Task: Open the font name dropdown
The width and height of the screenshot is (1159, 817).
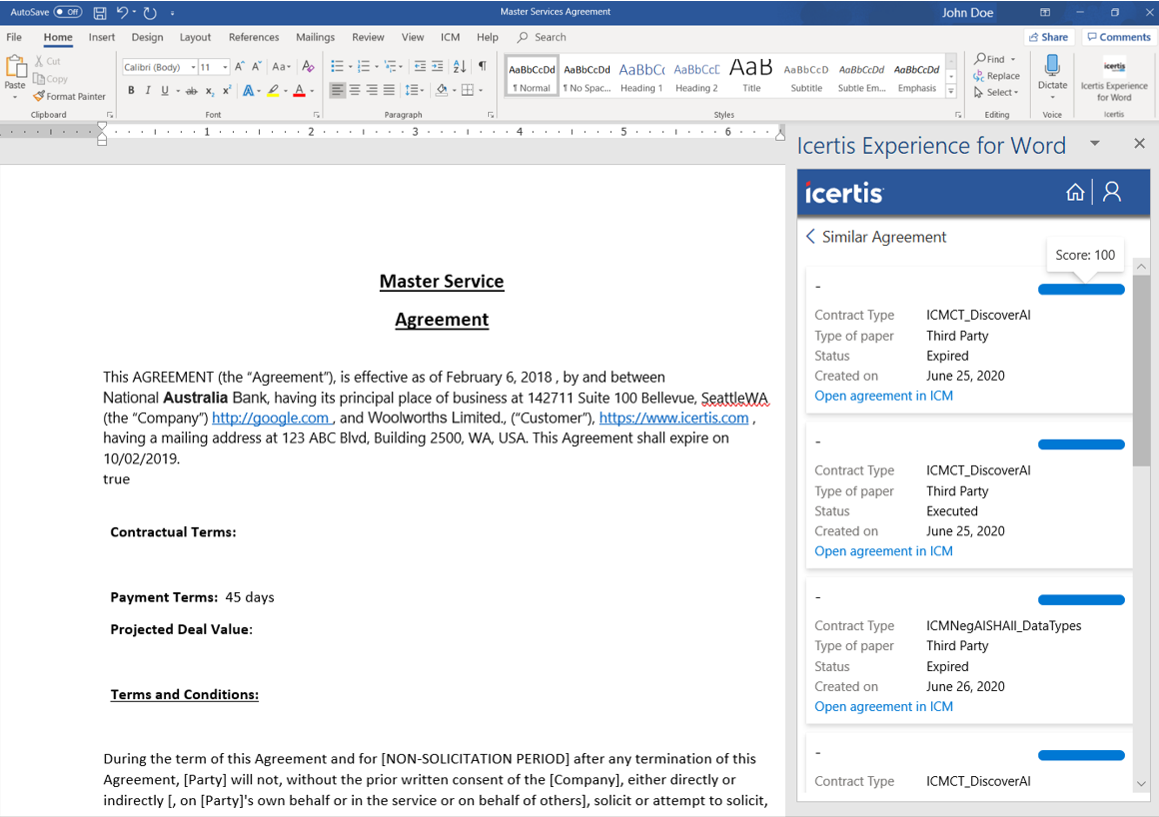Action: pyautogui.click(x=193, y=67)
